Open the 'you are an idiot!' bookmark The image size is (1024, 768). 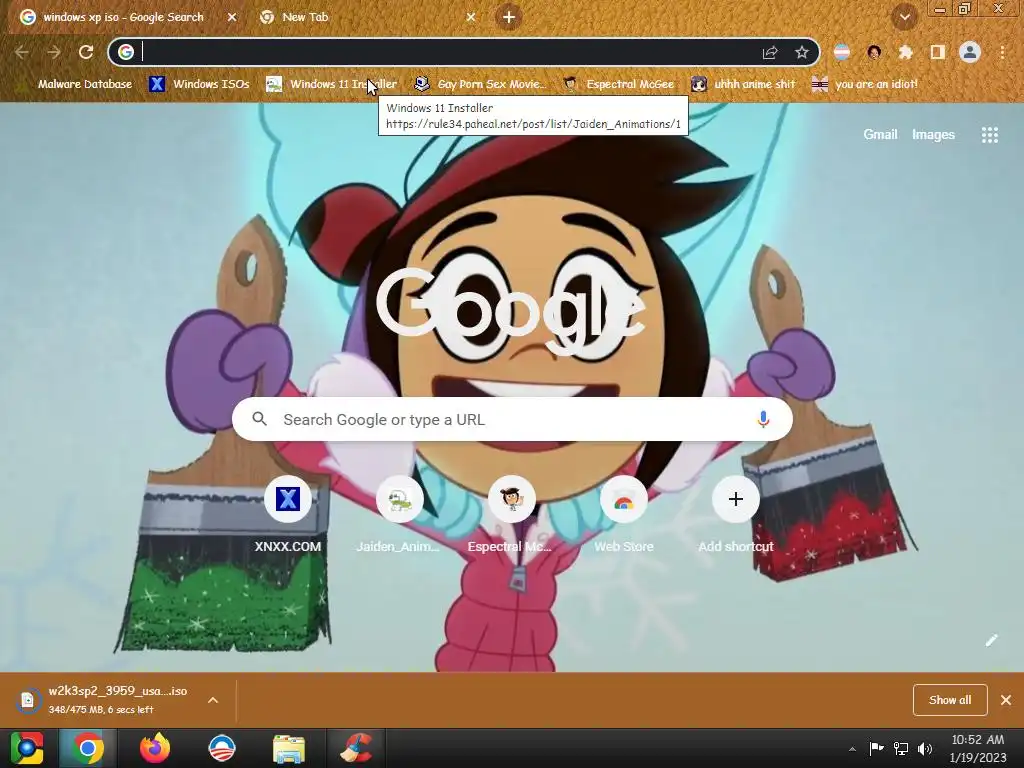(x=865, y=84)
